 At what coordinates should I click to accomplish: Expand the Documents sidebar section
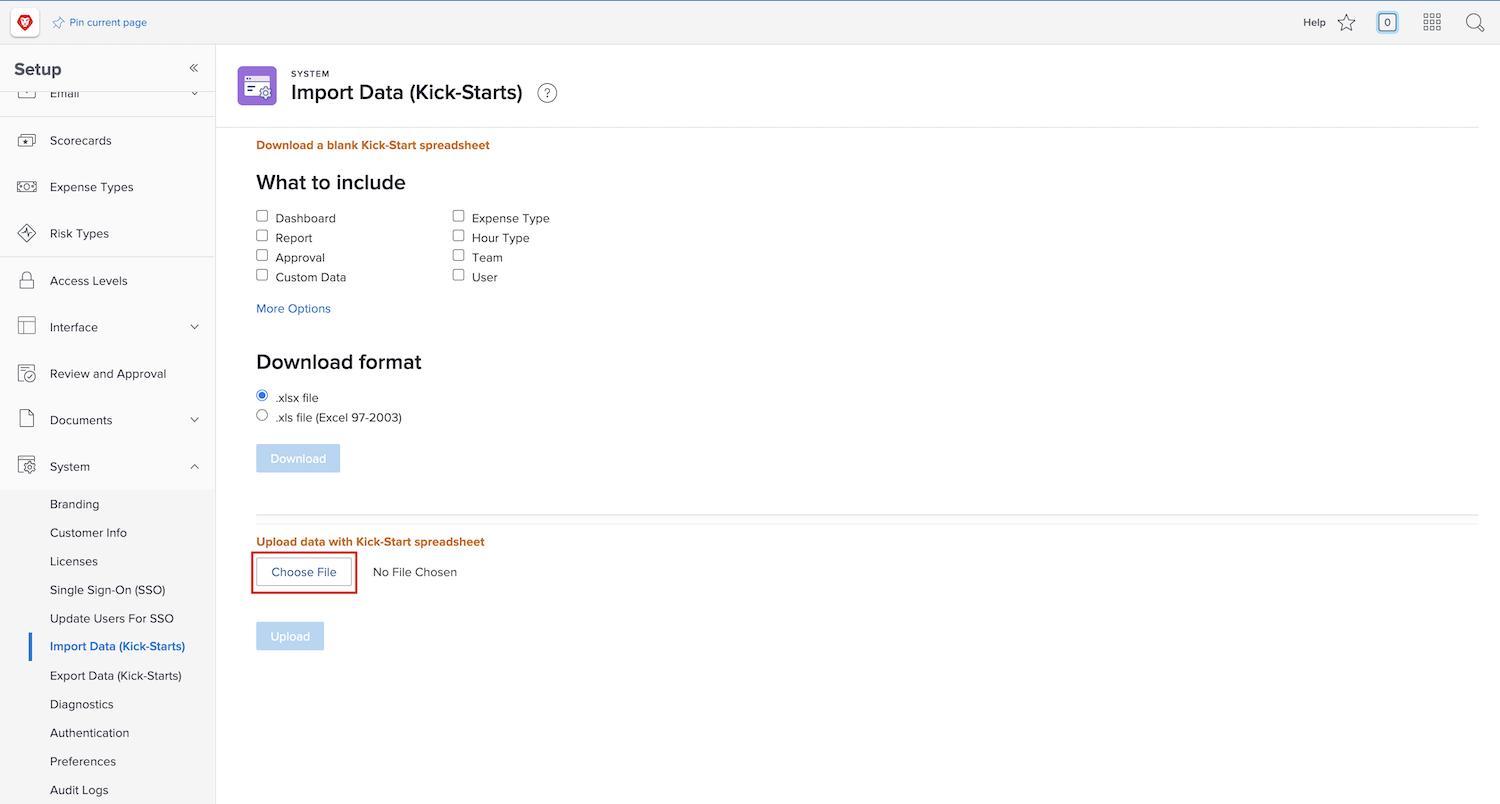click(x=194, y=419)
